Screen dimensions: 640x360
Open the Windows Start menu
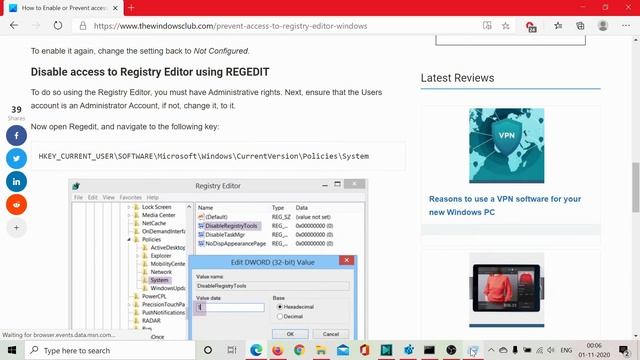(x=12, y=350)
